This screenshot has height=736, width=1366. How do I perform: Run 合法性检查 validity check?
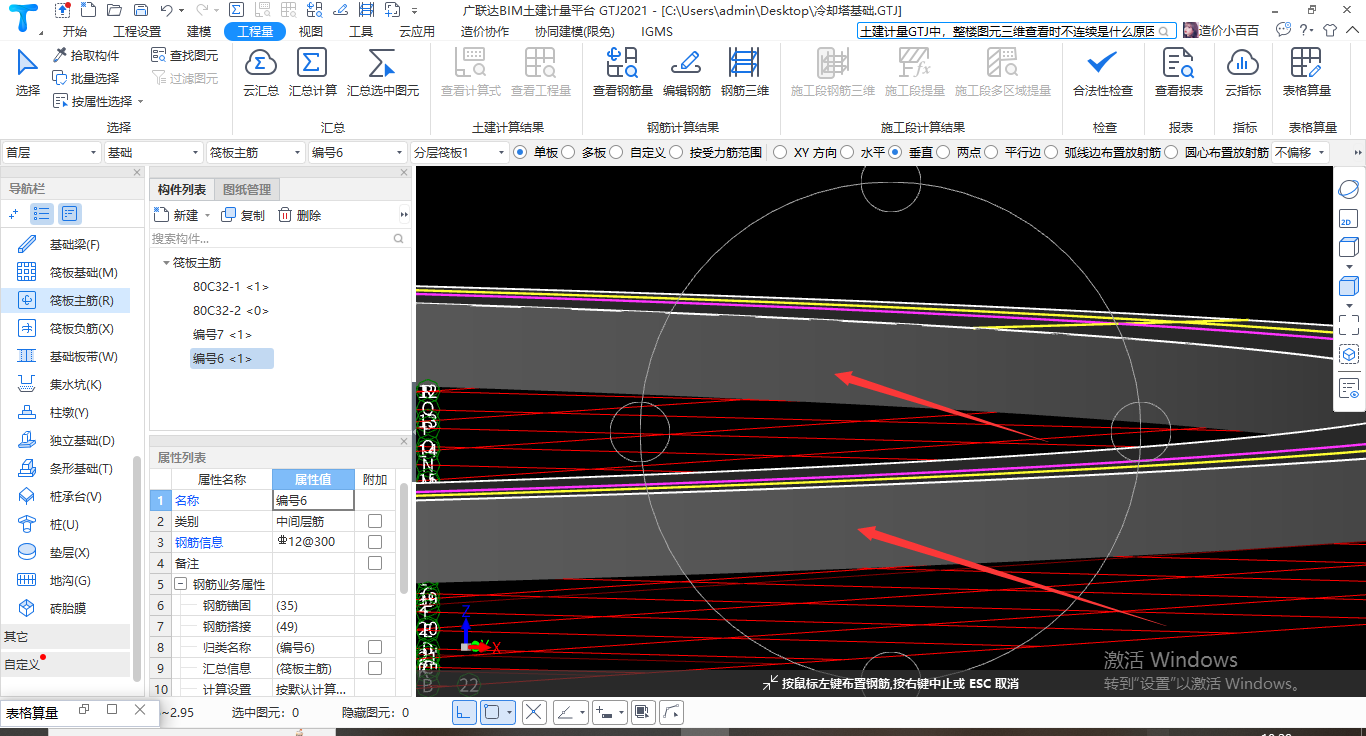pos(1103,72)
